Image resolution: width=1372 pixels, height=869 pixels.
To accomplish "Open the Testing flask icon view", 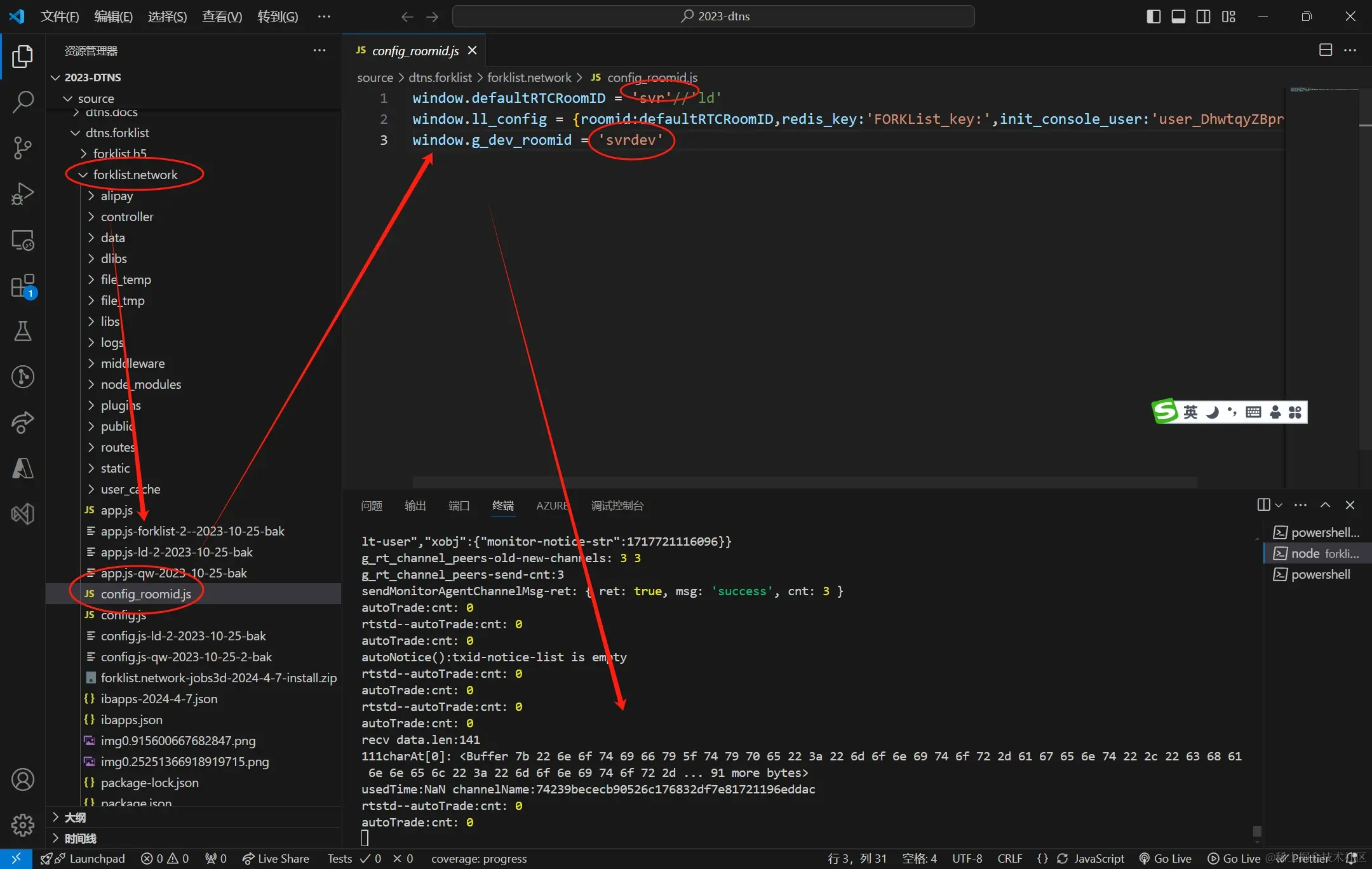I will (23, 331).
